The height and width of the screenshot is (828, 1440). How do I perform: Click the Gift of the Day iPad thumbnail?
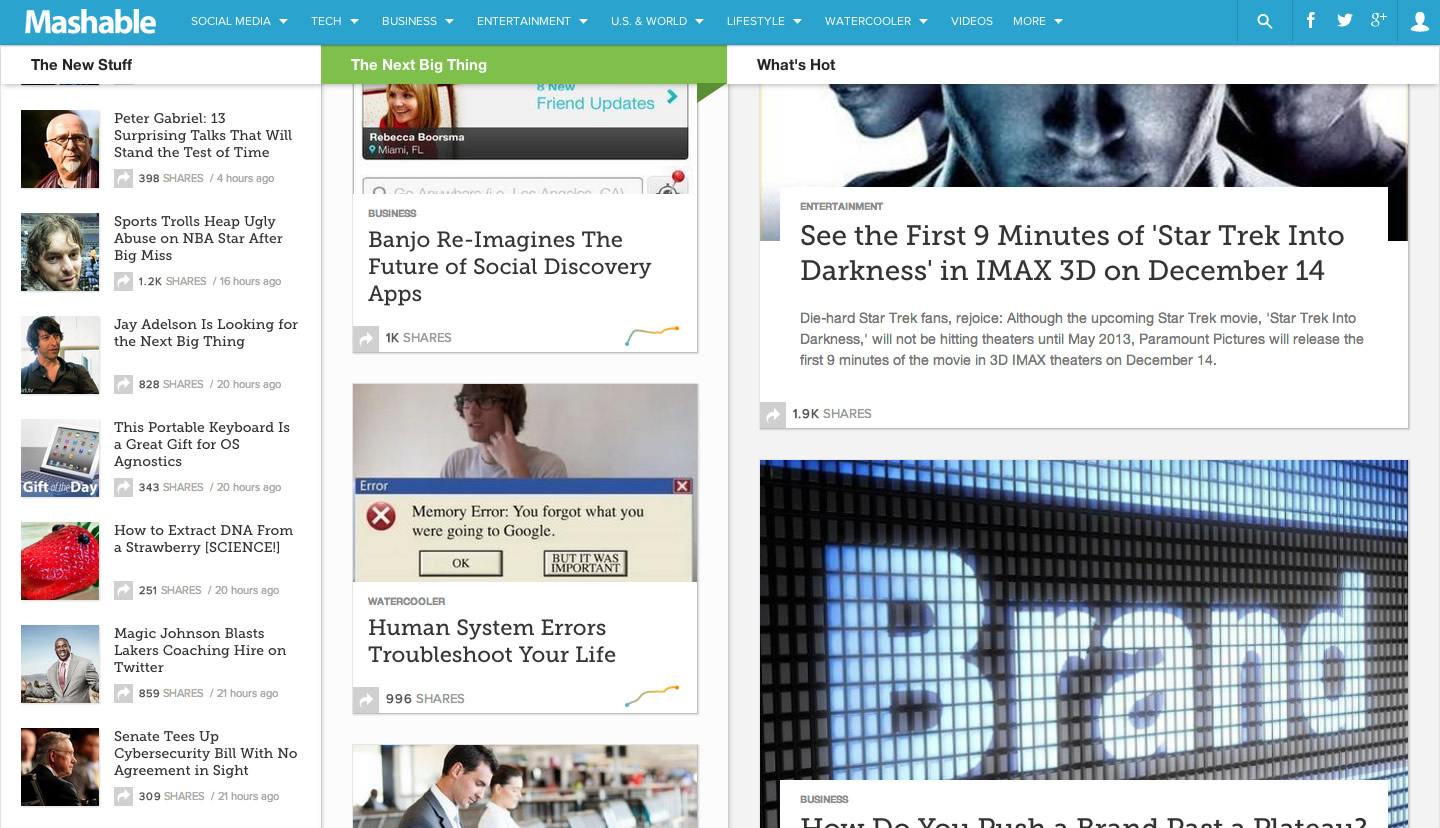pyautogui.click(x=60, y=458)
